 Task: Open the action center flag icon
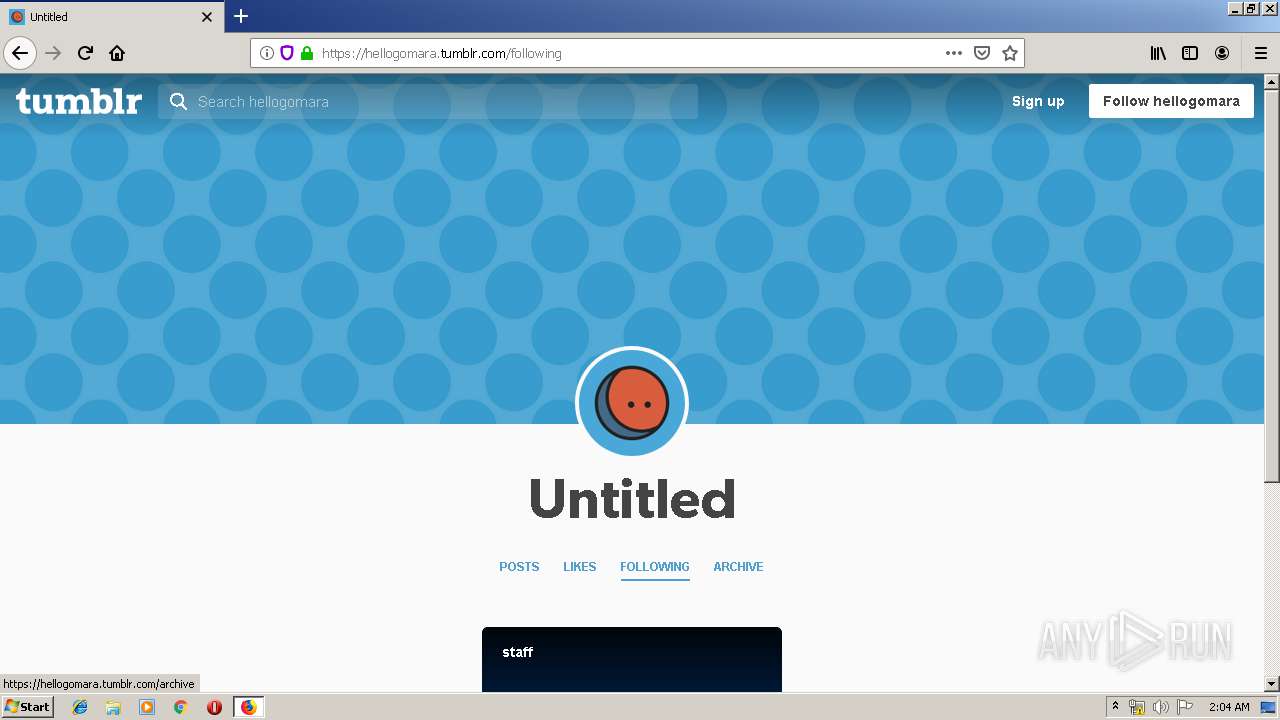coord(1184,707)
